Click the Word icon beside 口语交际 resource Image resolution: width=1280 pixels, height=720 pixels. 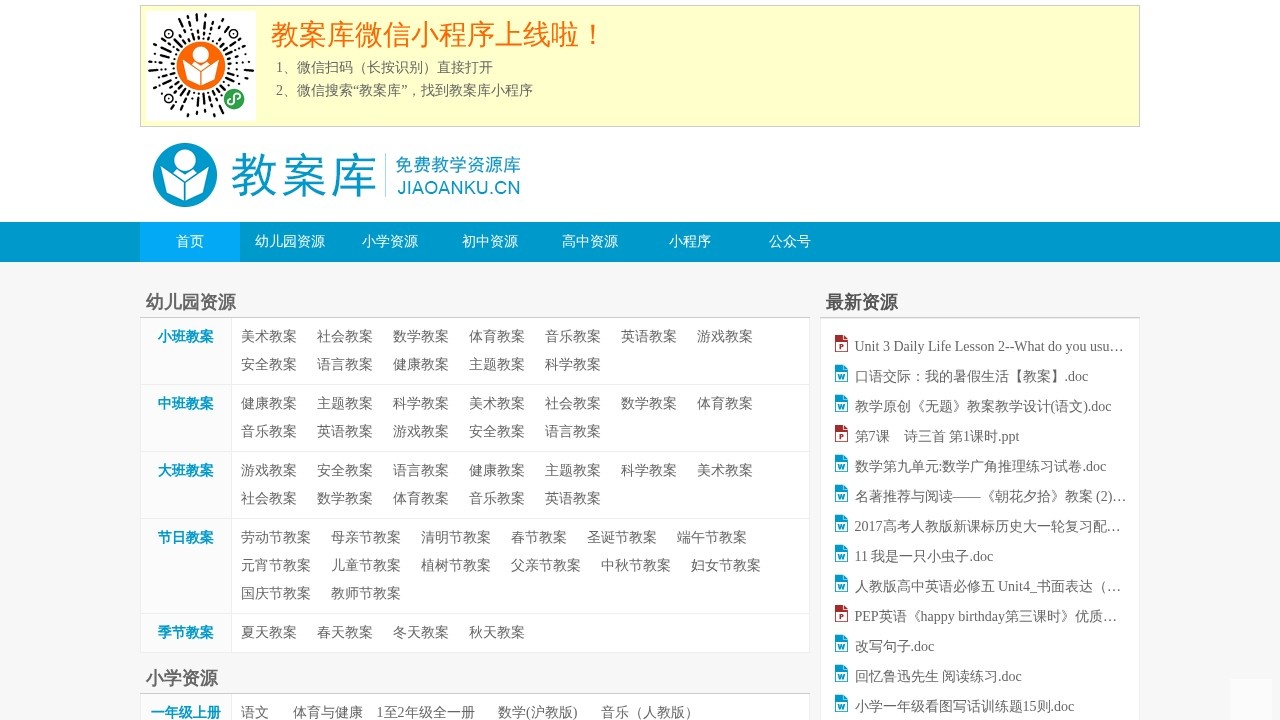pyautogui.click(x=840, y=373)
